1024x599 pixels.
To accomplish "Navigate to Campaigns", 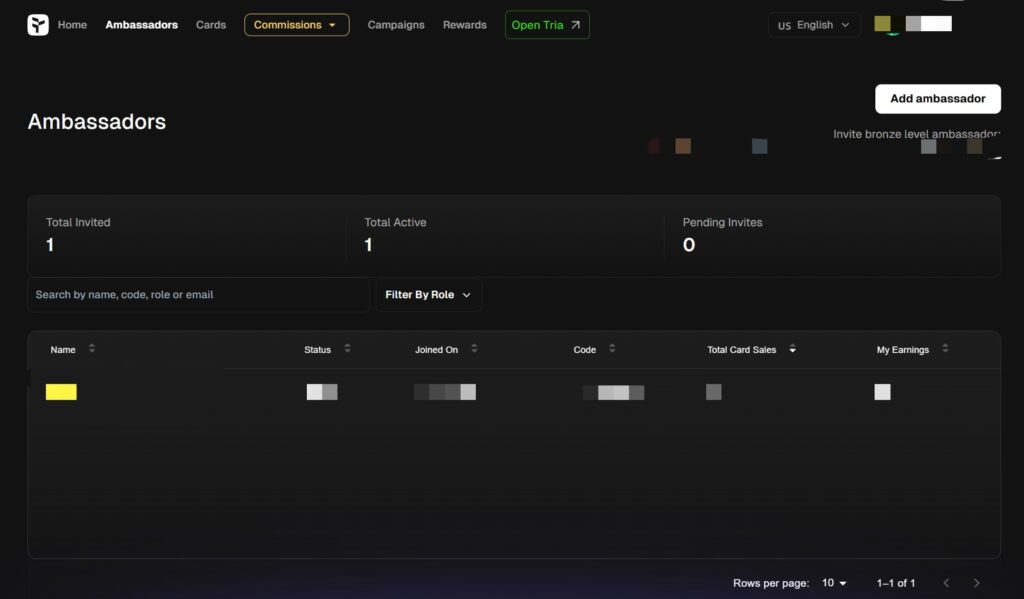I will pos(396,25).
